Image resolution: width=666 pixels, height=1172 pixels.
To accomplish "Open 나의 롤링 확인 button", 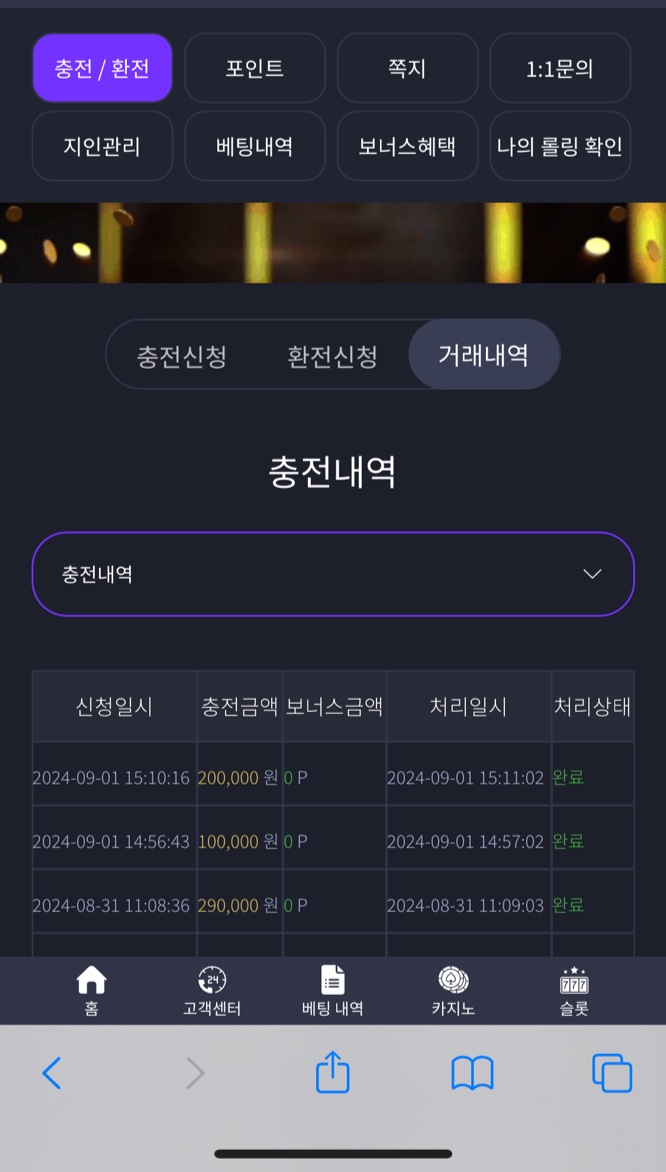I will click(x=560, y=146).
